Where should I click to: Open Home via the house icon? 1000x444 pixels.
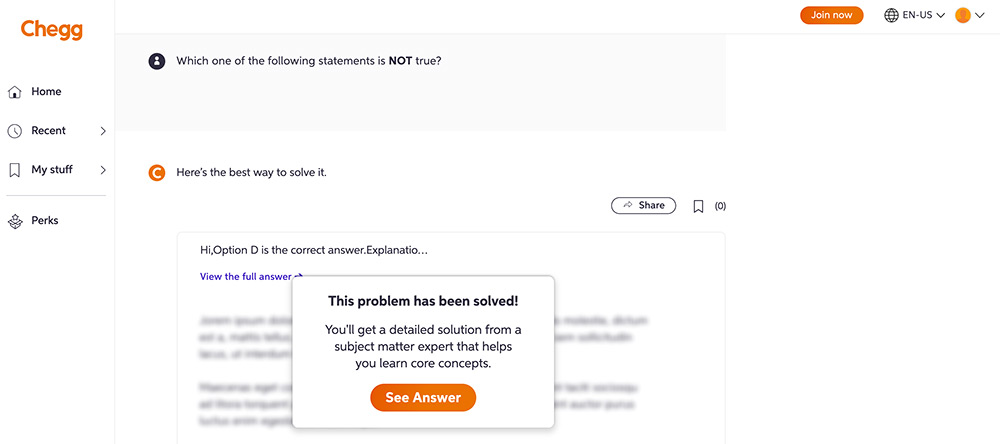coord(15,92)
